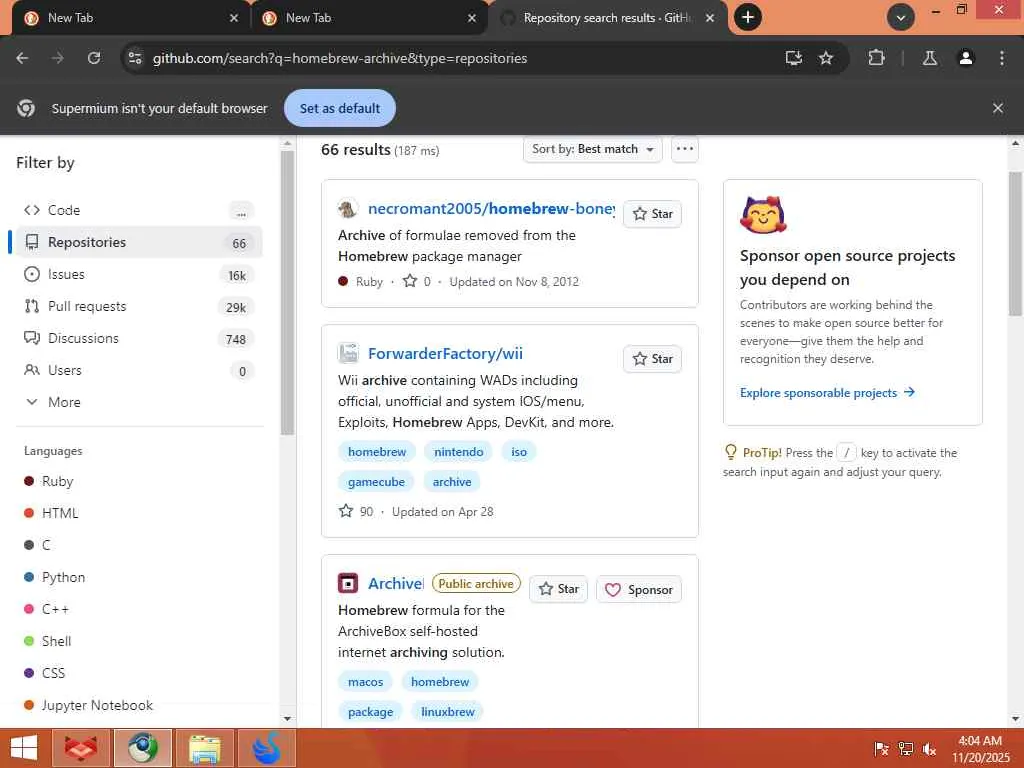This screenshot has height=768, width=1024.
Task: Filter by Python language
Action: pyautogui.click(x=54, y=577)
